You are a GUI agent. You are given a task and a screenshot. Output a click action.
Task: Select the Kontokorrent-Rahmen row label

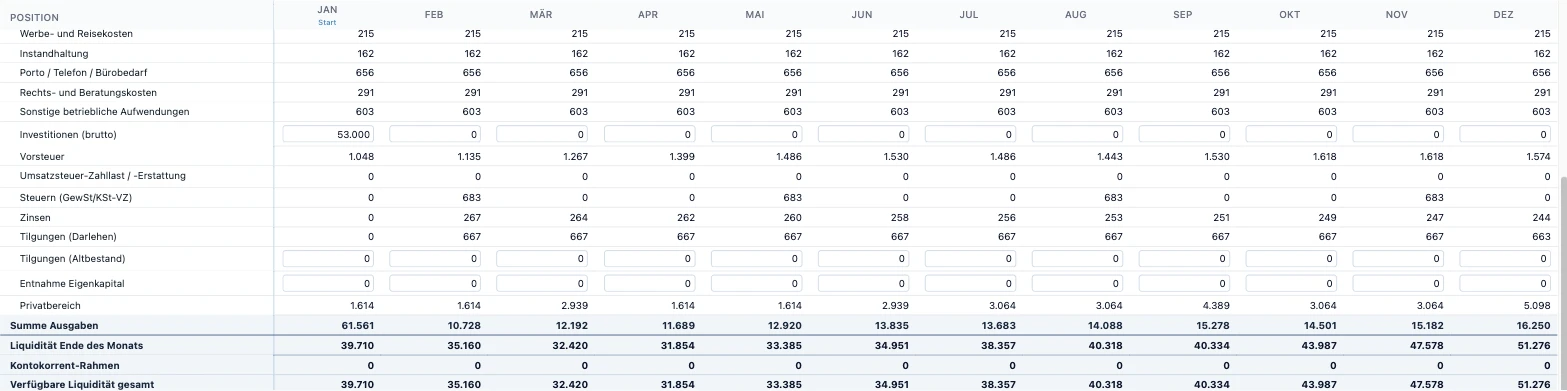click(x=64, y=365)
